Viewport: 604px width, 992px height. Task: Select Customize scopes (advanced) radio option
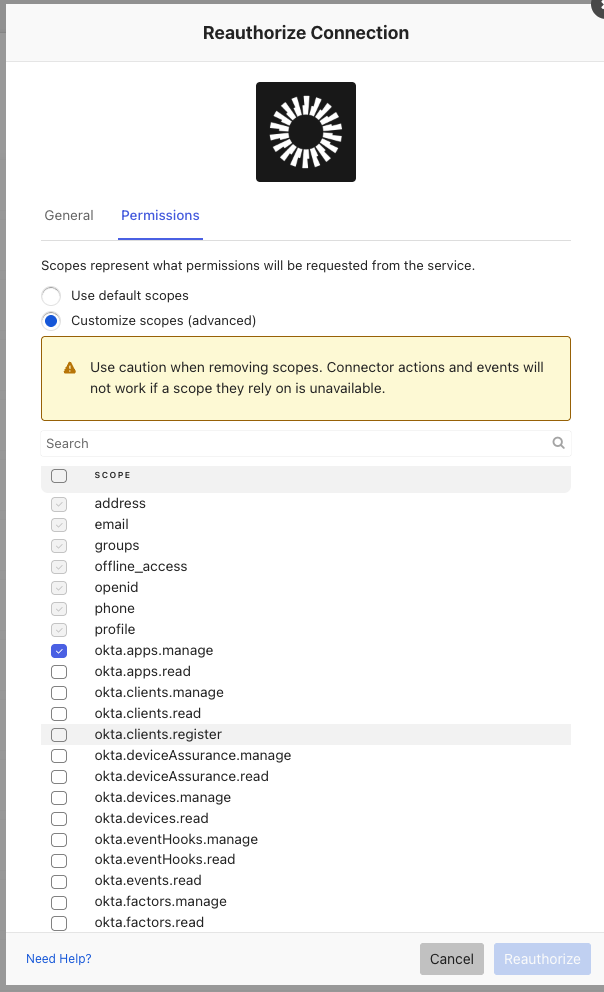(51, 321)
